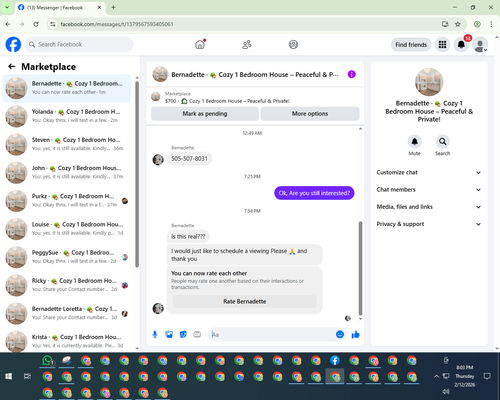
Task: Open the Krista conversation
Action: [x=67, y=341]
